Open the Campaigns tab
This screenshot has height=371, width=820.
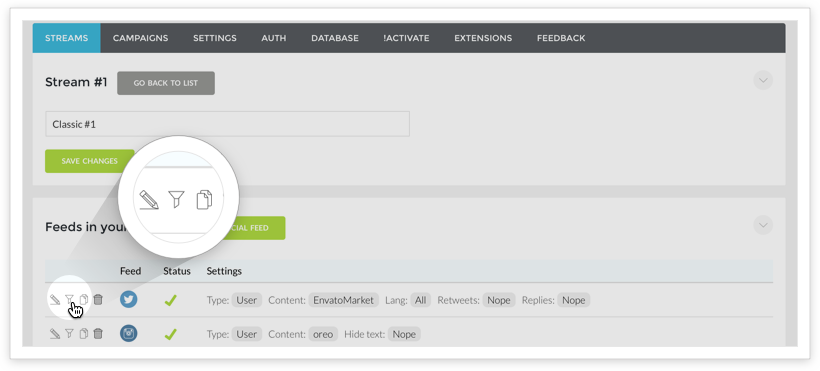pos(141,38)
